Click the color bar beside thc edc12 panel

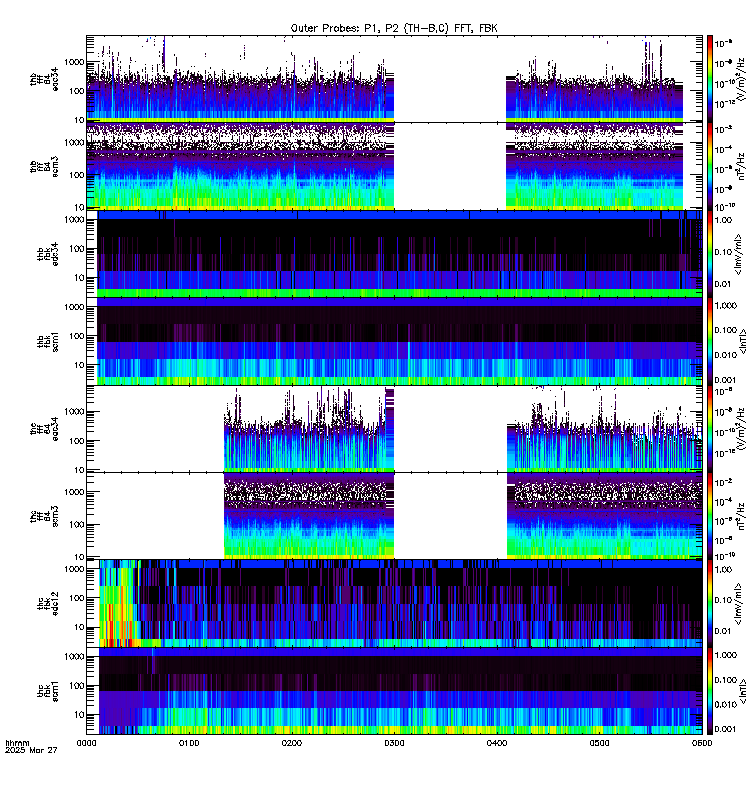[x=710, y=604]
